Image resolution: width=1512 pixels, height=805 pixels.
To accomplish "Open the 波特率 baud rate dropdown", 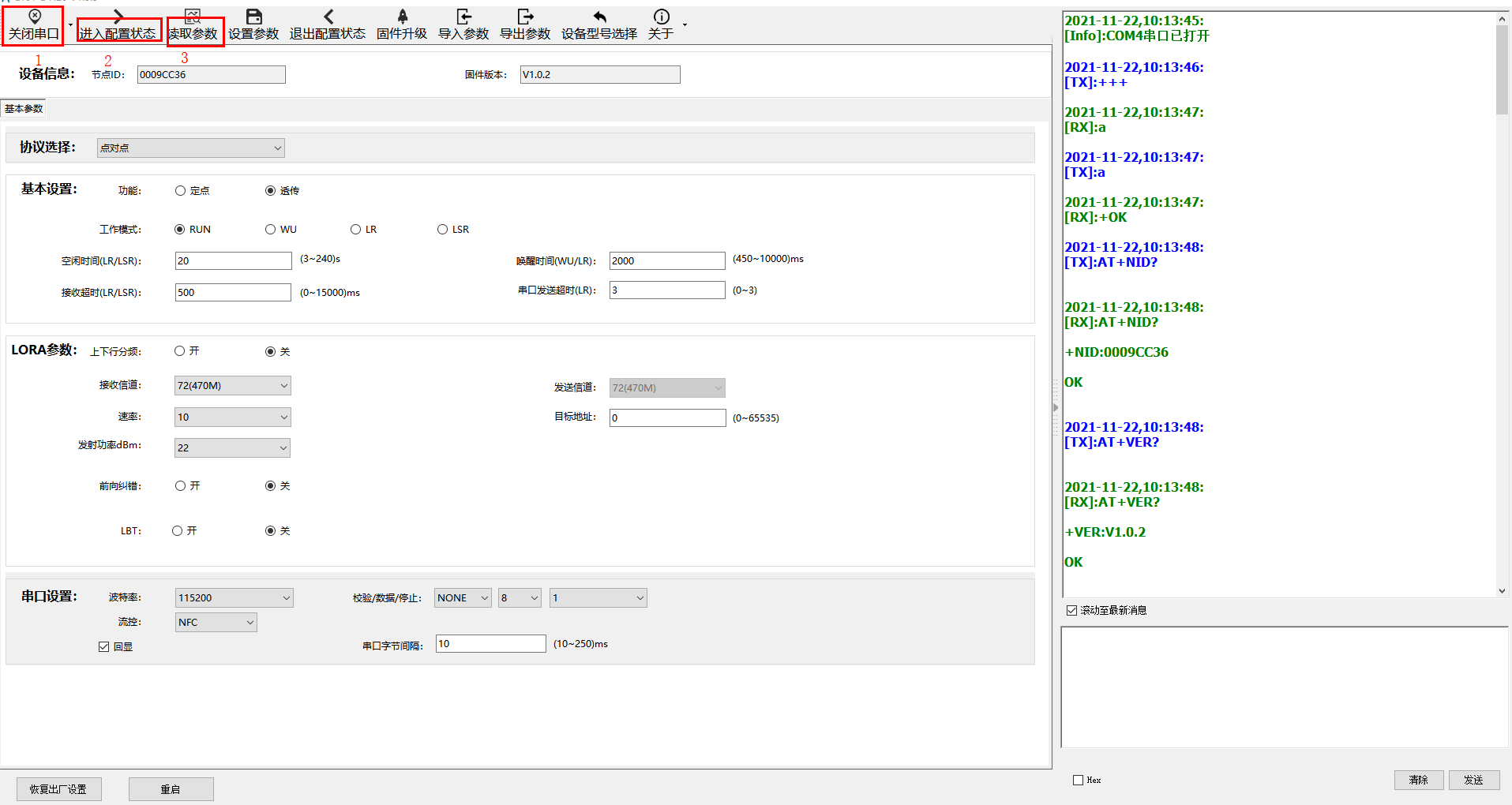I will coord(234,598).
